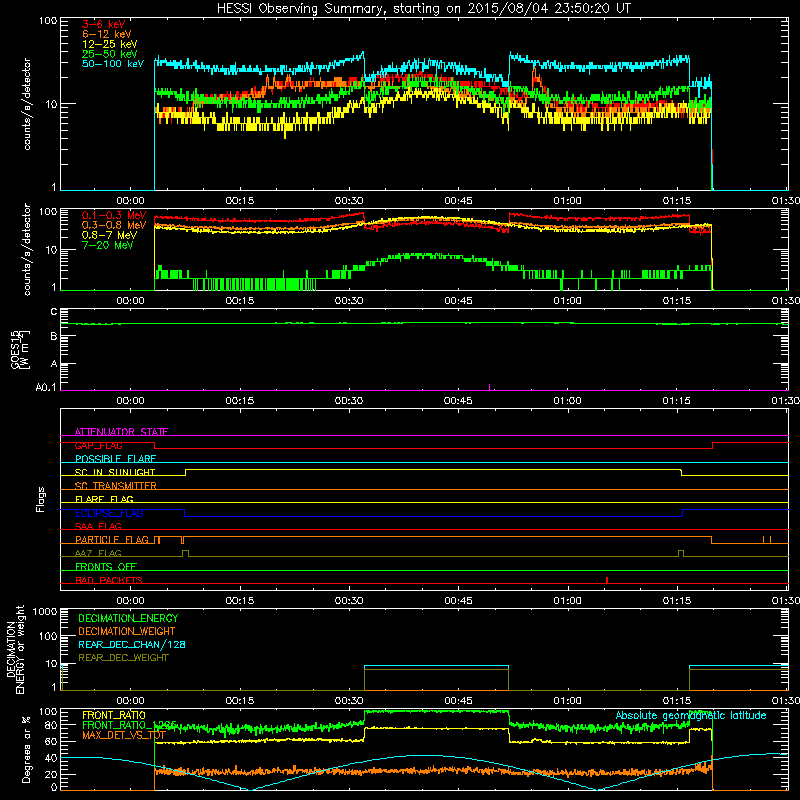Click the yellow FRONT_RATIO legend entry
800x800 pixels.
tap(114, 715)
